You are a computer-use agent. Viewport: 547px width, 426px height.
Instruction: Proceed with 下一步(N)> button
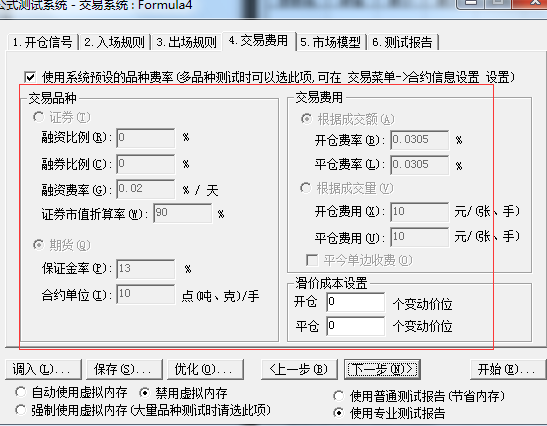click(x=382, y=369)
